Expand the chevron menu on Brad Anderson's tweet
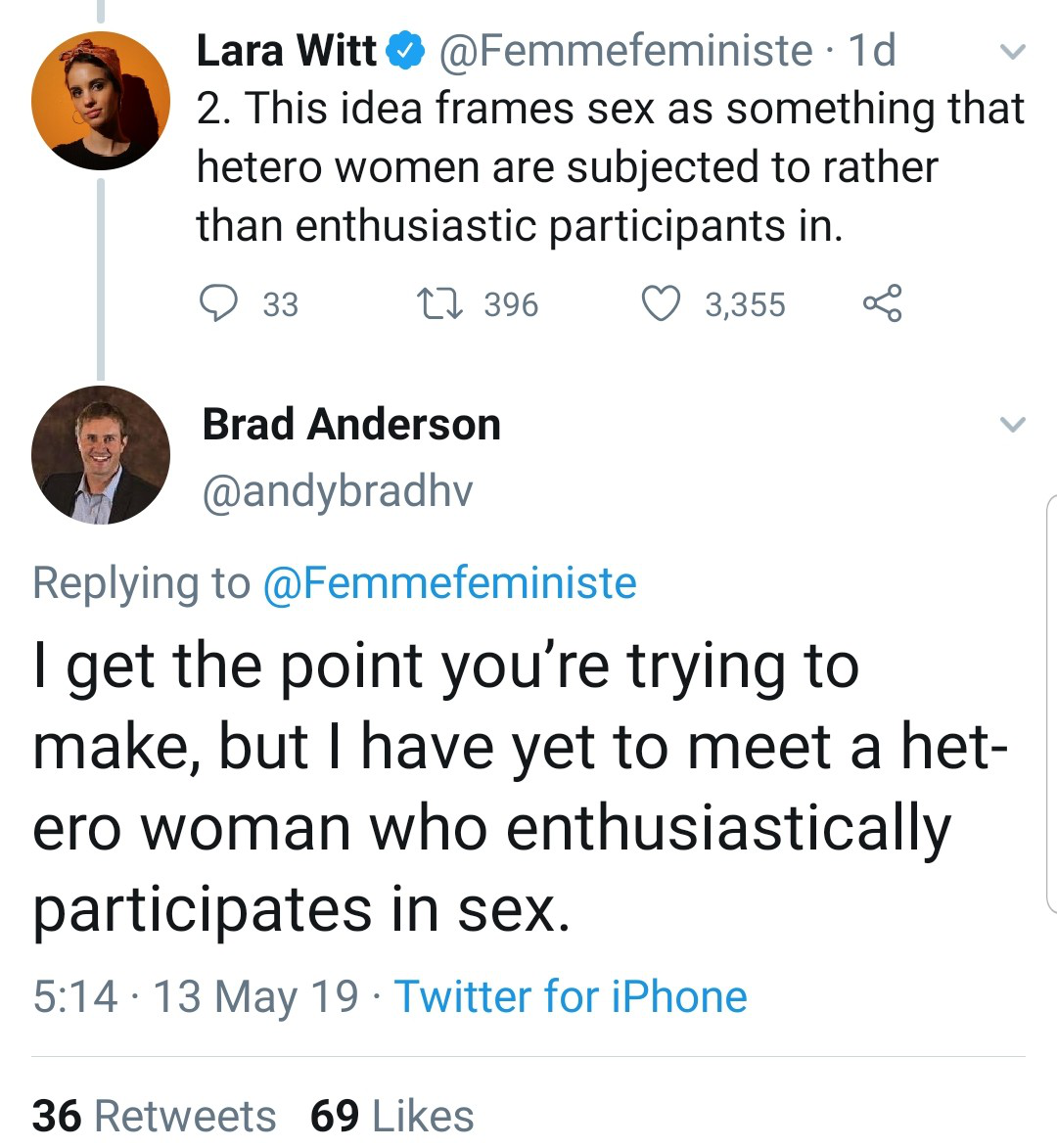 [x=1013, y=425]
